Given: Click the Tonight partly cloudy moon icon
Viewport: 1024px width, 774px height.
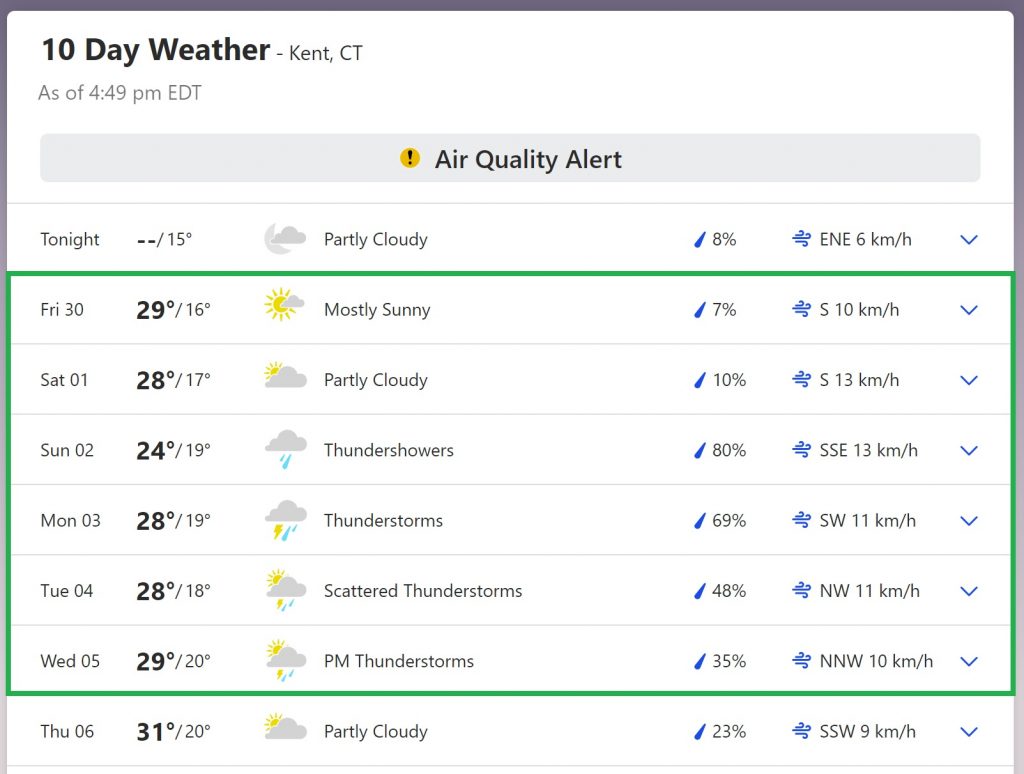Looking at the screenshot, I should click(x=284, y=239).
